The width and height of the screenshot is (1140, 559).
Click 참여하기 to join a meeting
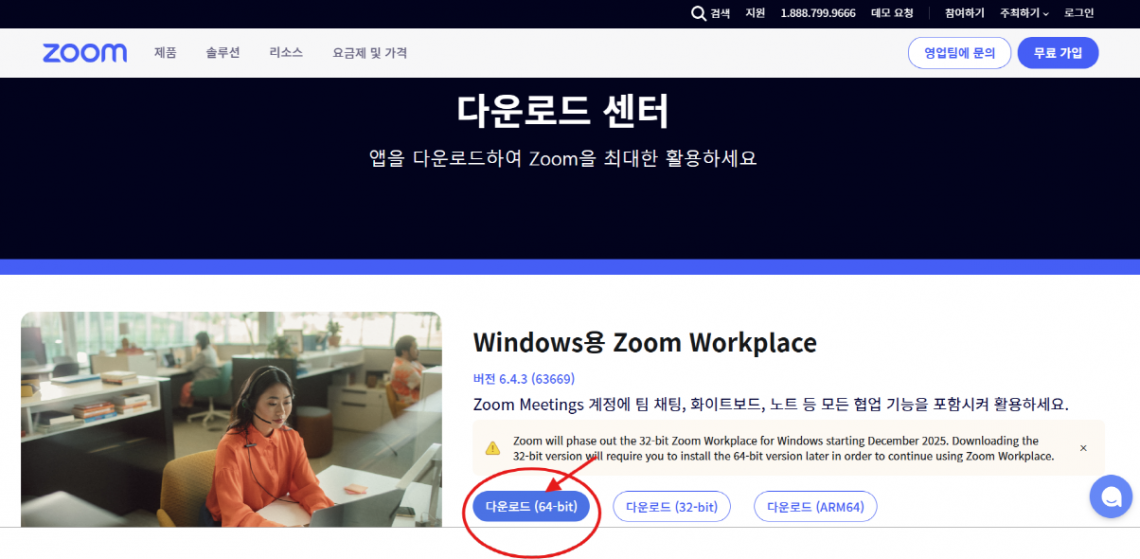click(964, 13)
